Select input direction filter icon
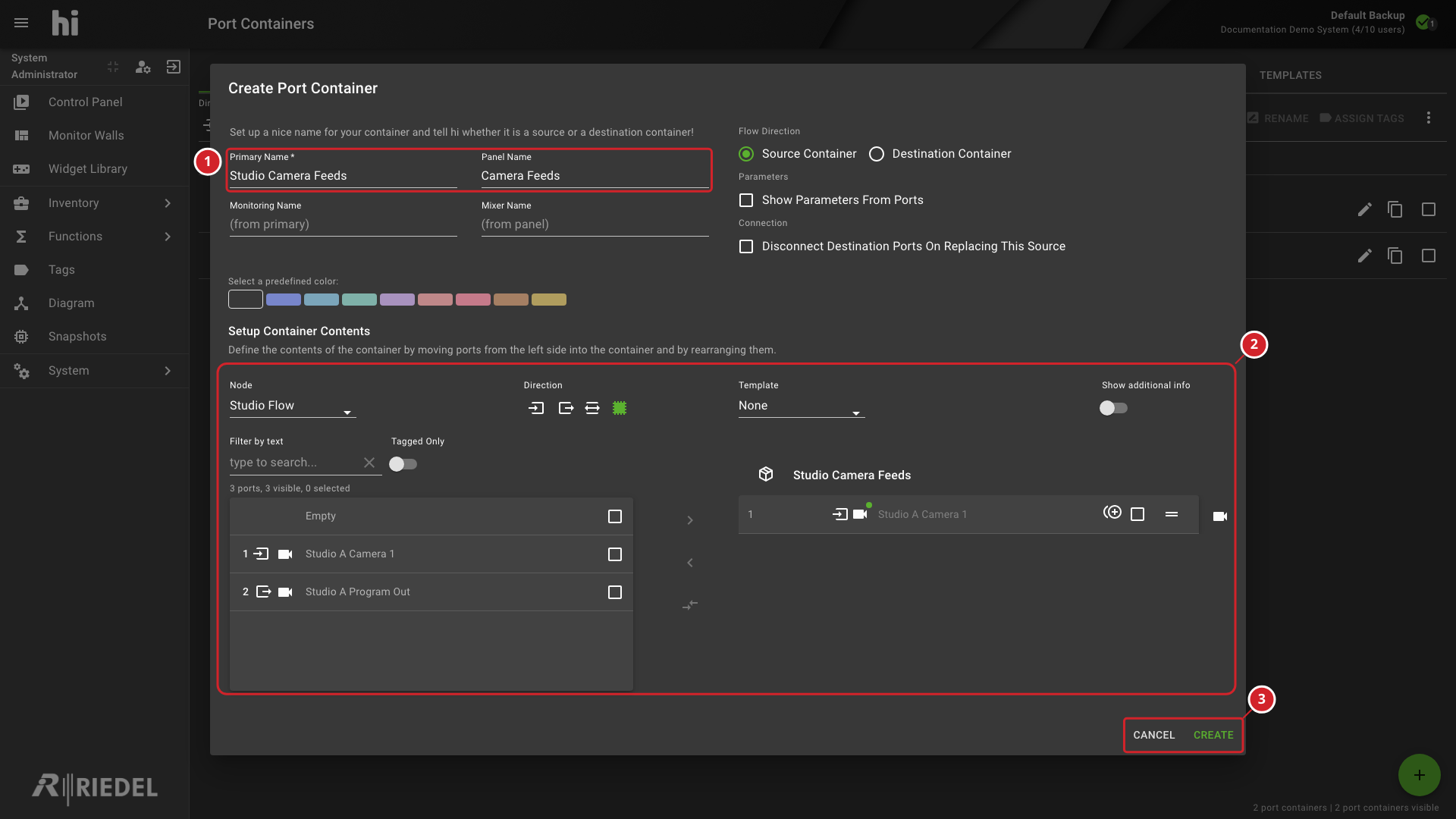This screenshot has height=819, width=1456. 536,408
